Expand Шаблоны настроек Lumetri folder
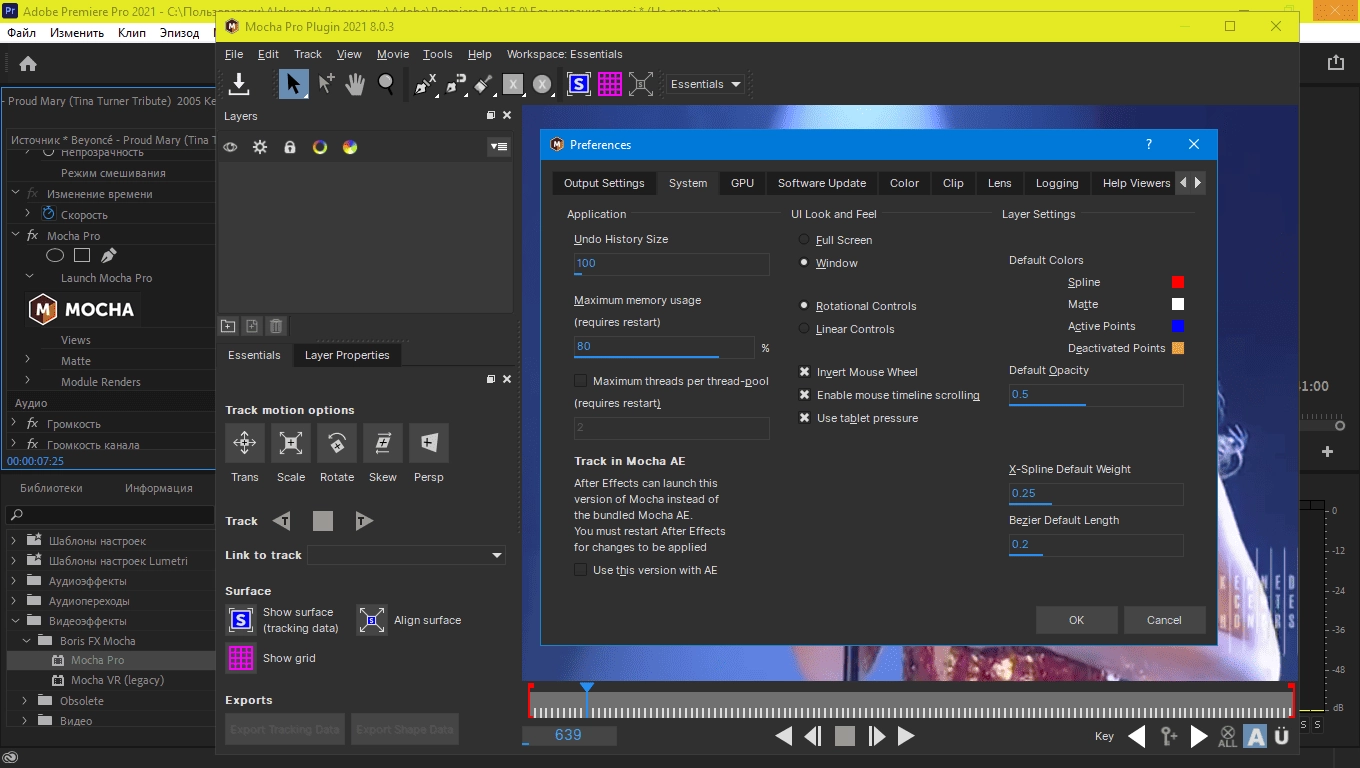The width and height of the screenshot is (1360, 768). tap(15, 561)
